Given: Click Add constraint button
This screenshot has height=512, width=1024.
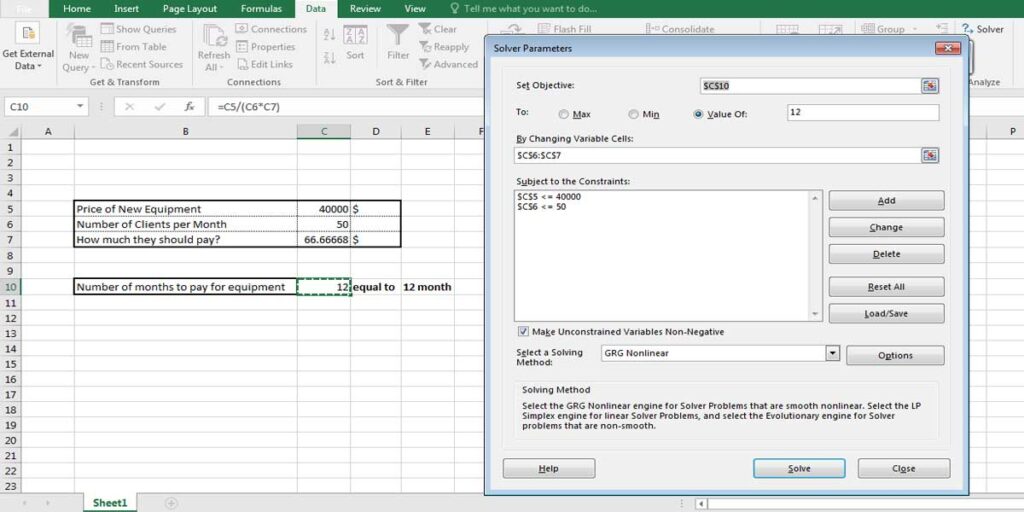Looking at the screenshot, I should (x=886, y=200).
